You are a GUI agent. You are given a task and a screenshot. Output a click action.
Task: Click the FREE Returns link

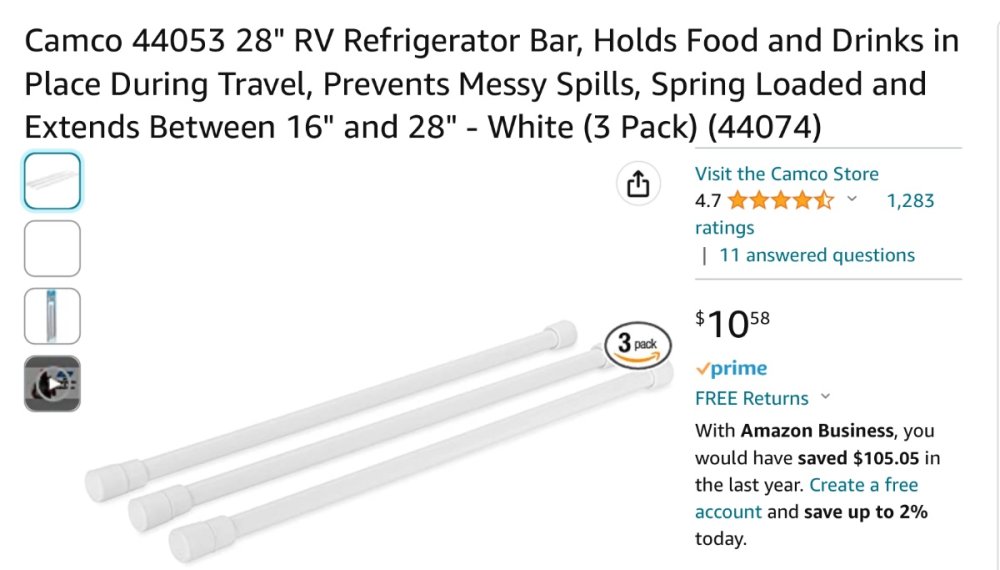point(751,398)
